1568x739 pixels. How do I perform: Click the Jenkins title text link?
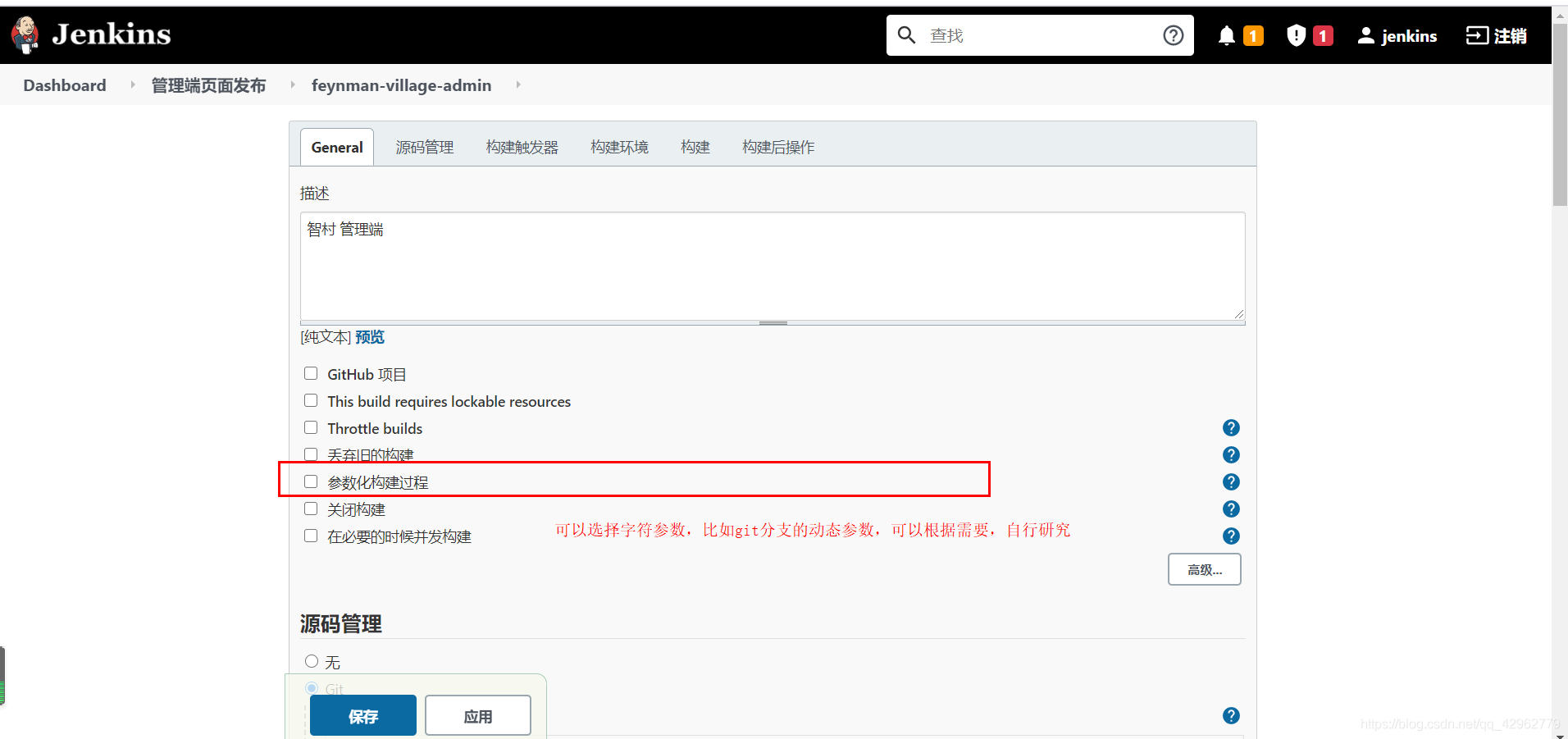tap(112, 34)
